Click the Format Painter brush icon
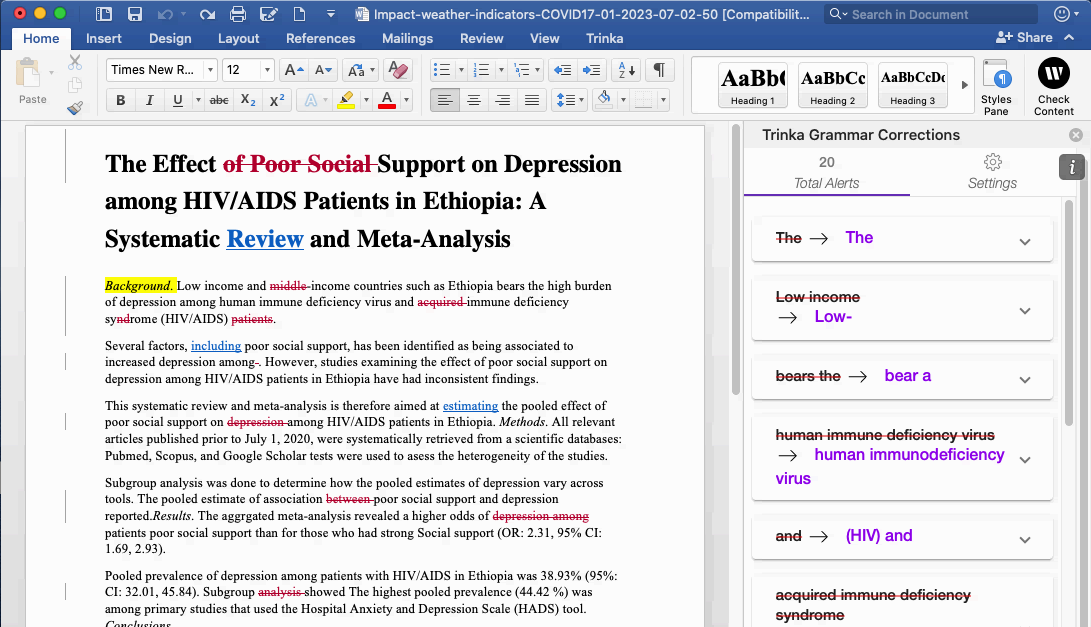 [x=75, y=108]
